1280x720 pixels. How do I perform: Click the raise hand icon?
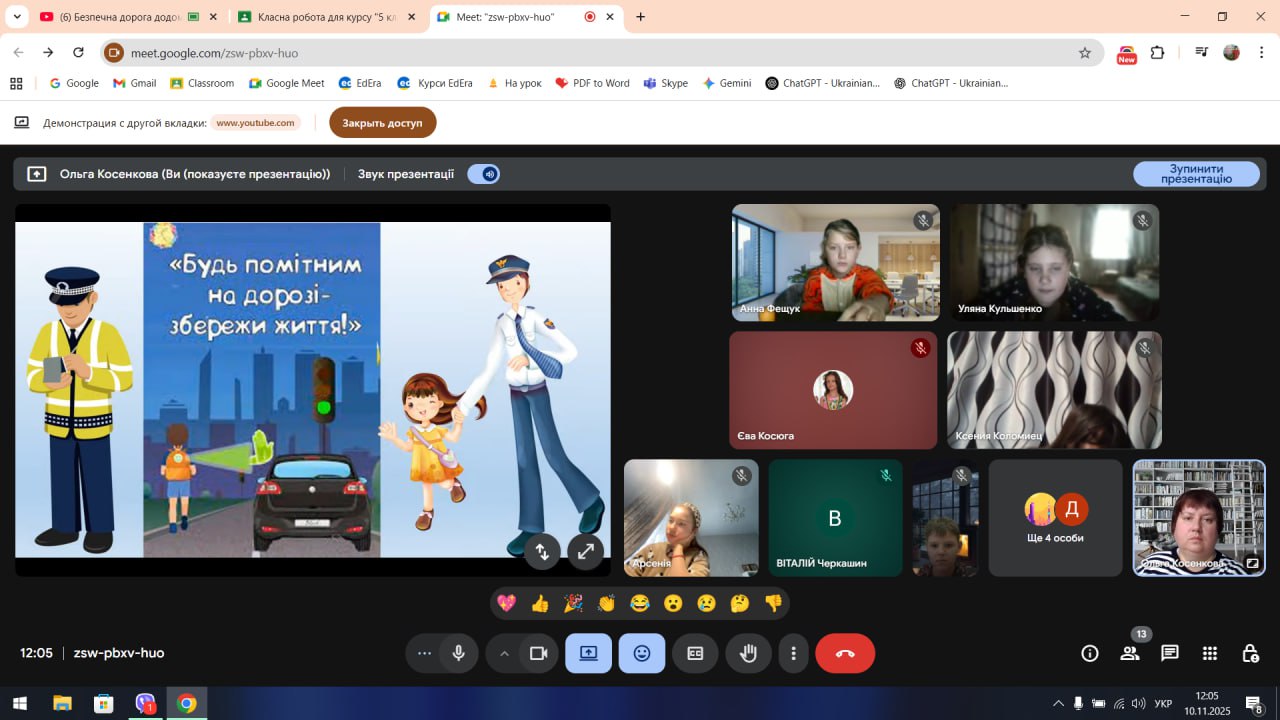point(748,653)
